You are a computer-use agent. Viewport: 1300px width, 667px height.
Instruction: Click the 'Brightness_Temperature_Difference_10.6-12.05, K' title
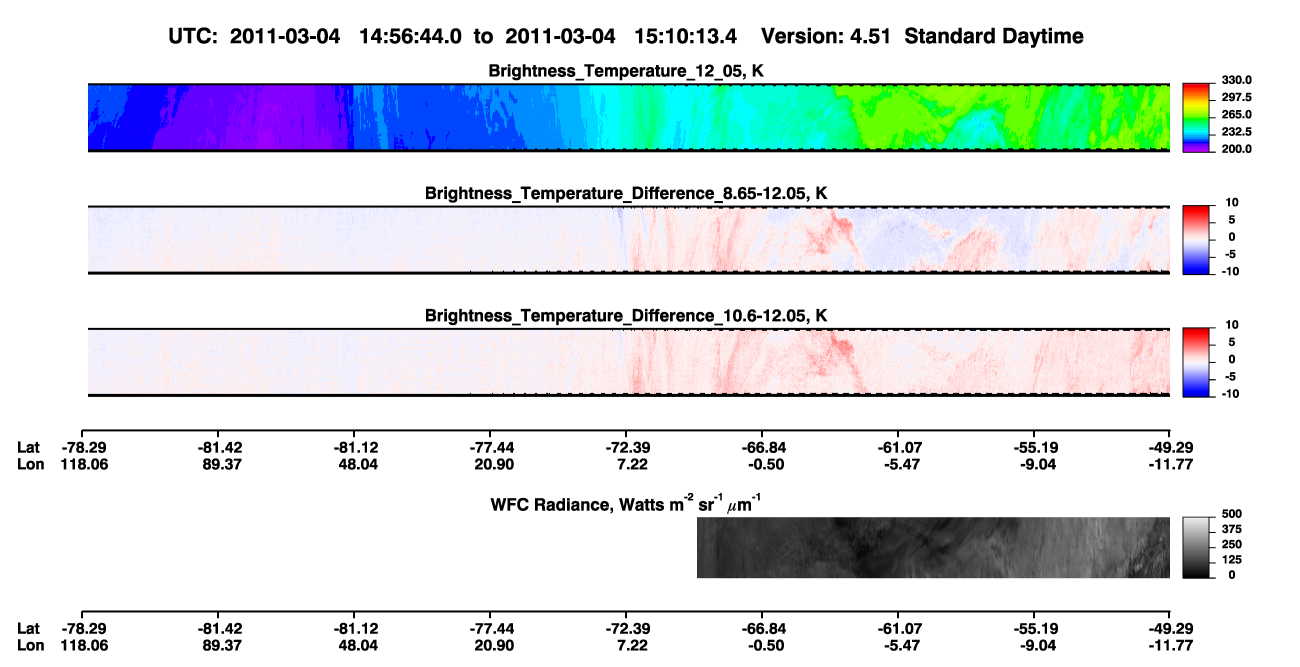pyautogui.click(x=627, y=315)
